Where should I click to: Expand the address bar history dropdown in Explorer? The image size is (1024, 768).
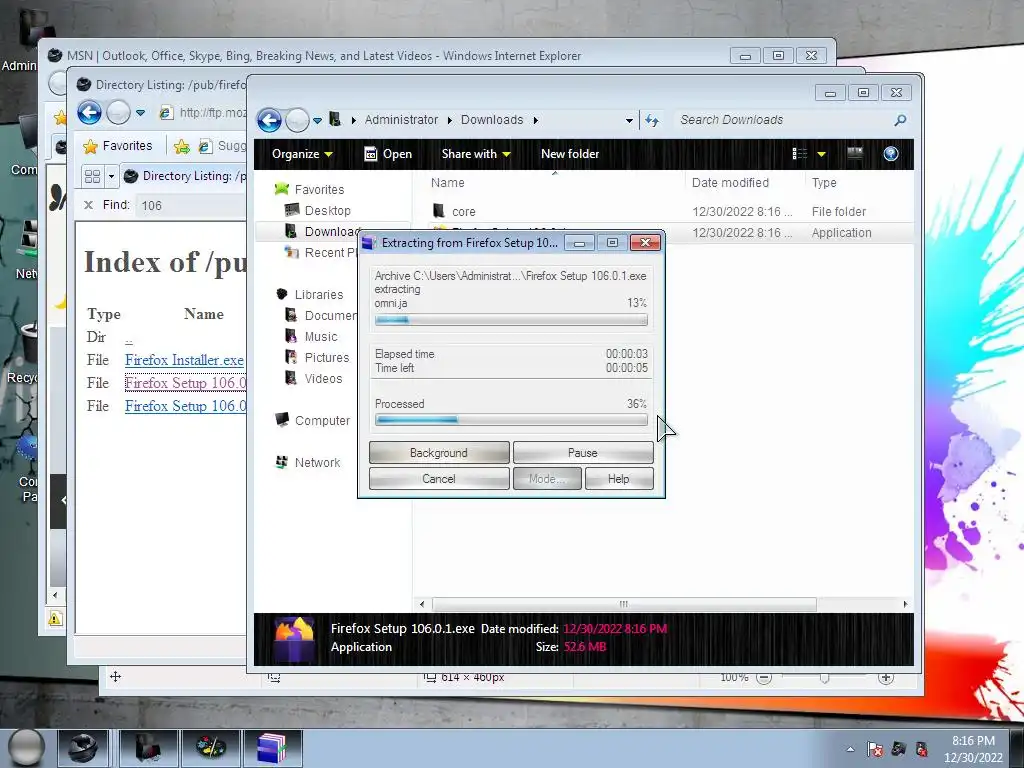tap(629, 121)
